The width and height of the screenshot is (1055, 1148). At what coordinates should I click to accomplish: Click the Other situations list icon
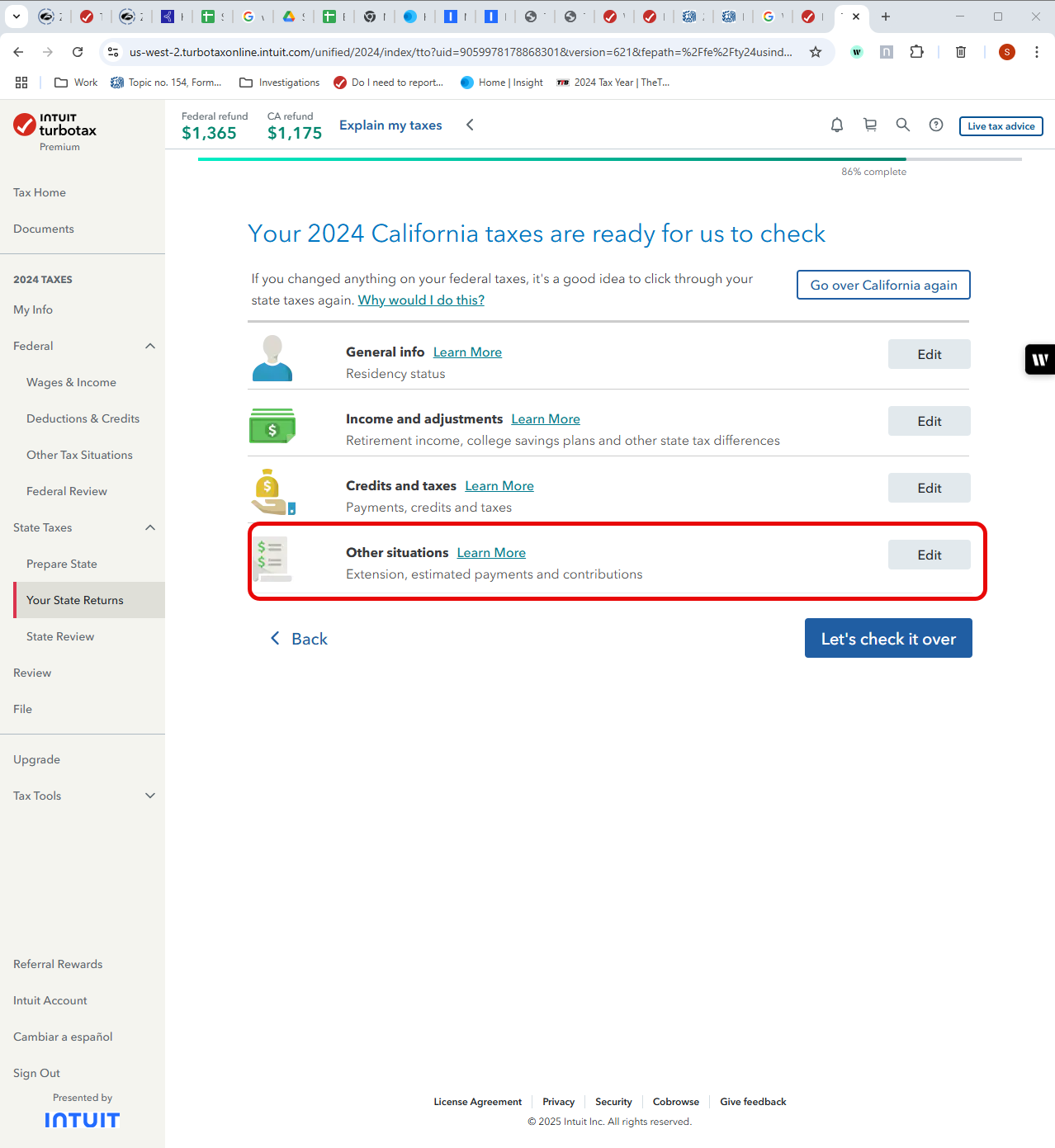[x=272, y=560]
